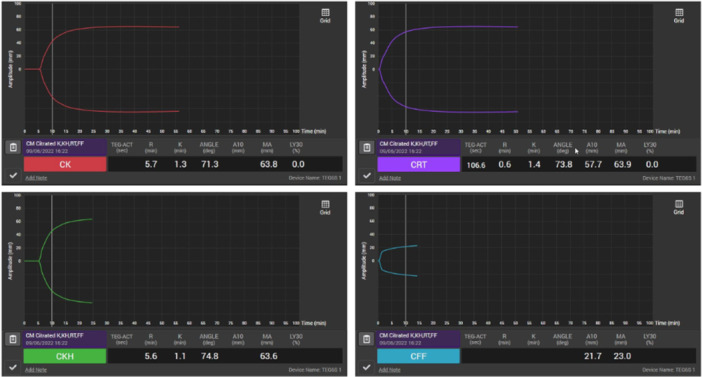
Task: Click TEG-ACT column header in CK panel
Action: click(x=122, y=147)
